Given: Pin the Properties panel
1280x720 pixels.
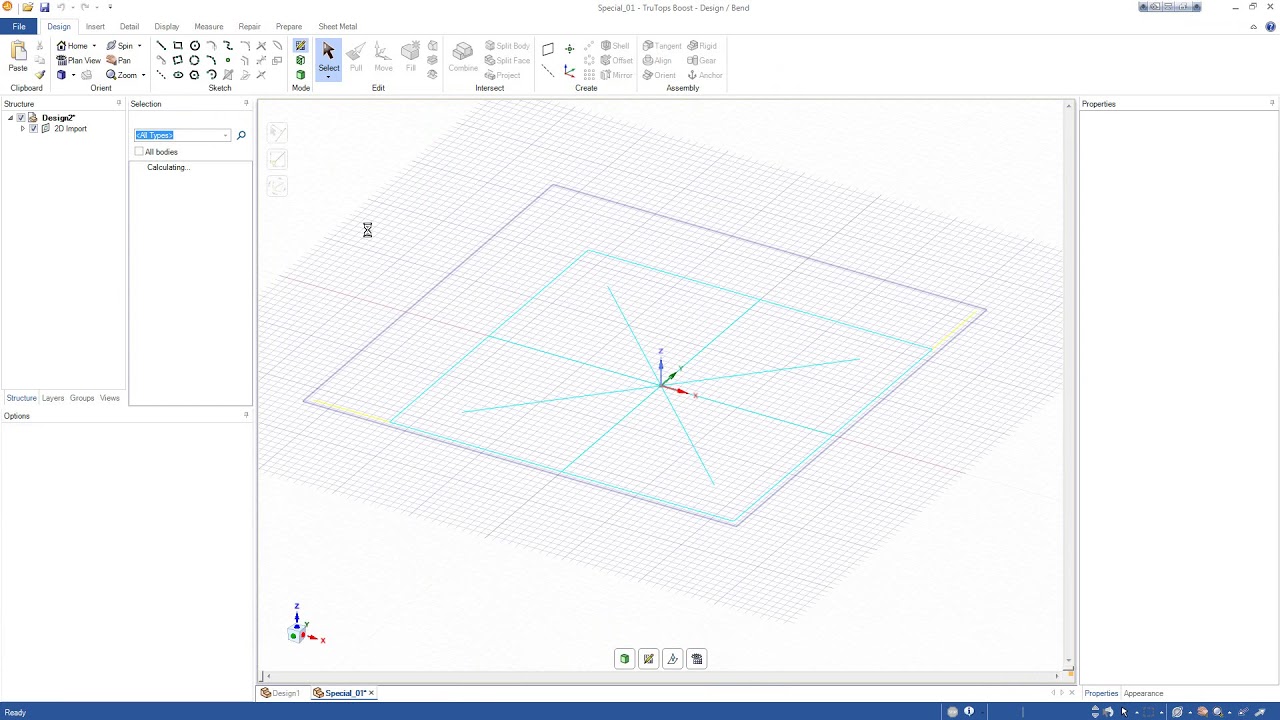Looking at the screenshot, I should click(x=1272, y=103).
